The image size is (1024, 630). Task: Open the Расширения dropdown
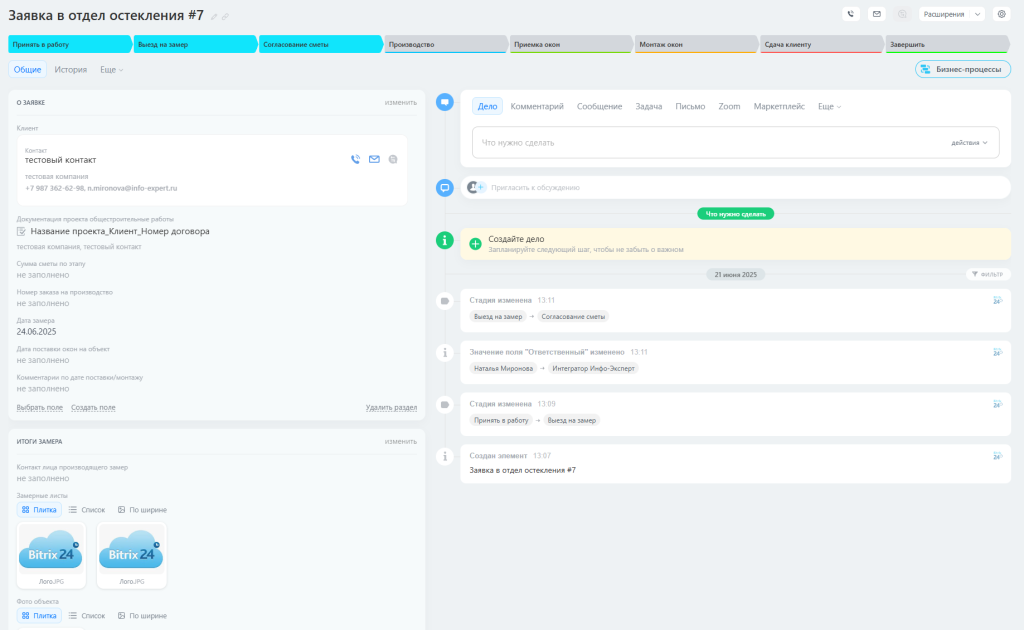951,14
